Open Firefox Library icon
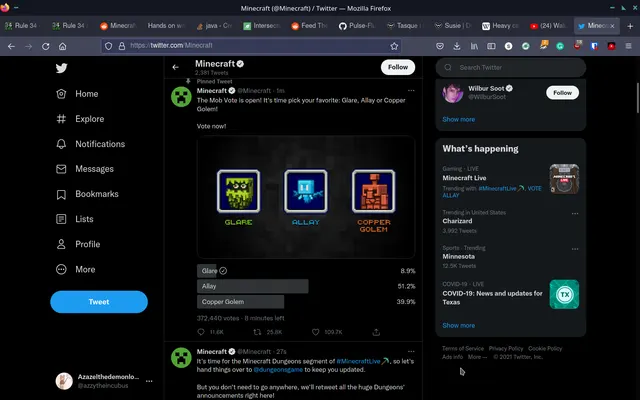This screenshot has width=640, height=400. [474, 46]
